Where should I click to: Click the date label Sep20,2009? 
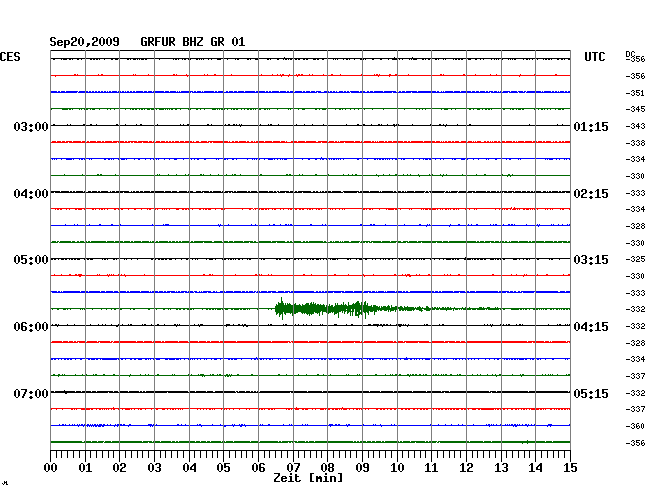click(84, 42)
